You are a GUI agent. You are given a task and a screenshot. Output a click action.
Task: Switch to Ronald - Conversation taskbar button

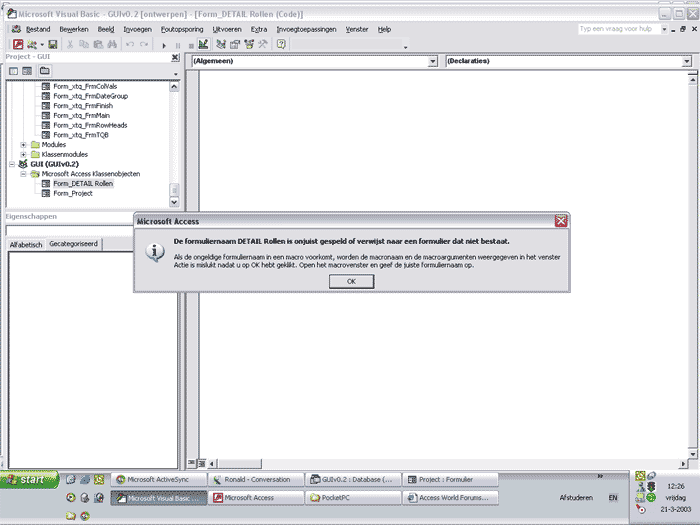pyautogui.click(x=256, y=479)
